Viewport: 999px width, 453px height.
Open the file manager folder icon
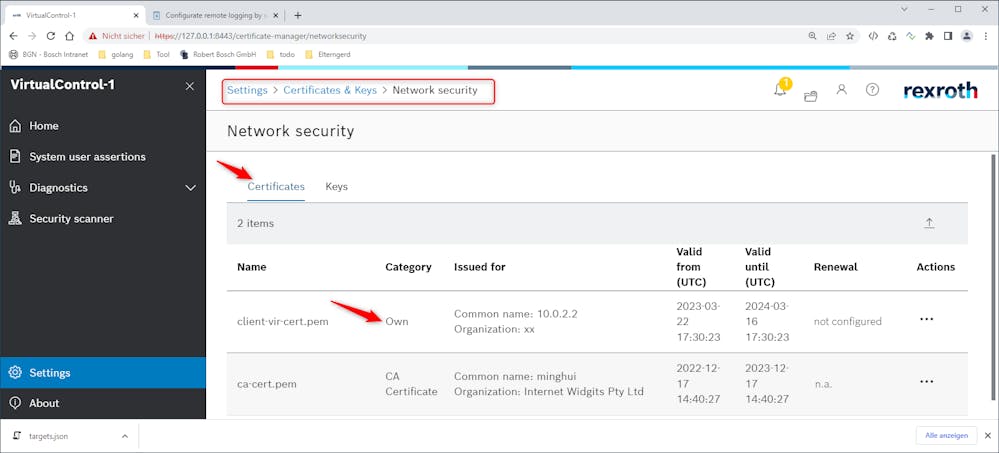[810, 97]
